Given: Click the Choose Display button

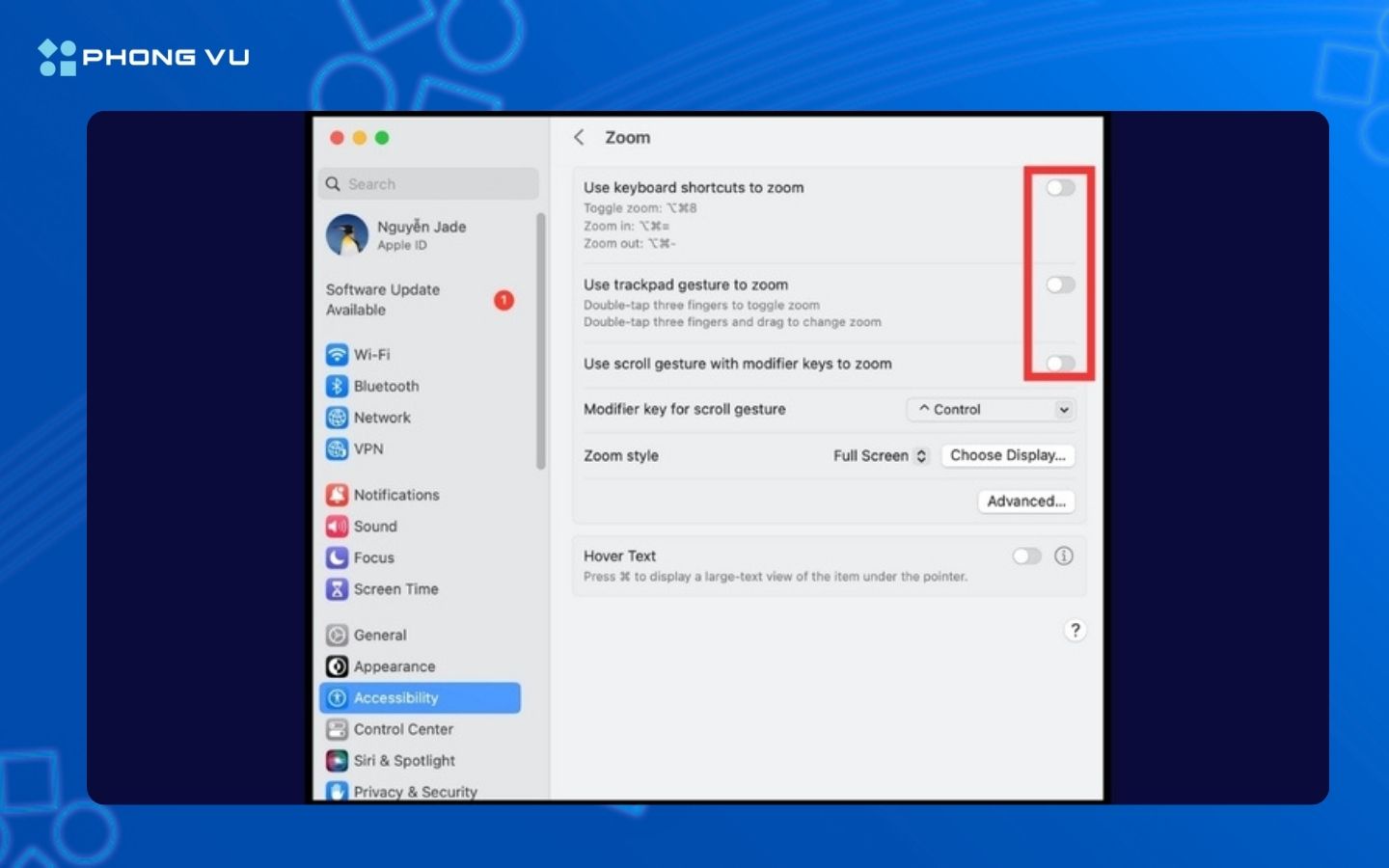Looking at the screenshot, I should coord(1007,455).
